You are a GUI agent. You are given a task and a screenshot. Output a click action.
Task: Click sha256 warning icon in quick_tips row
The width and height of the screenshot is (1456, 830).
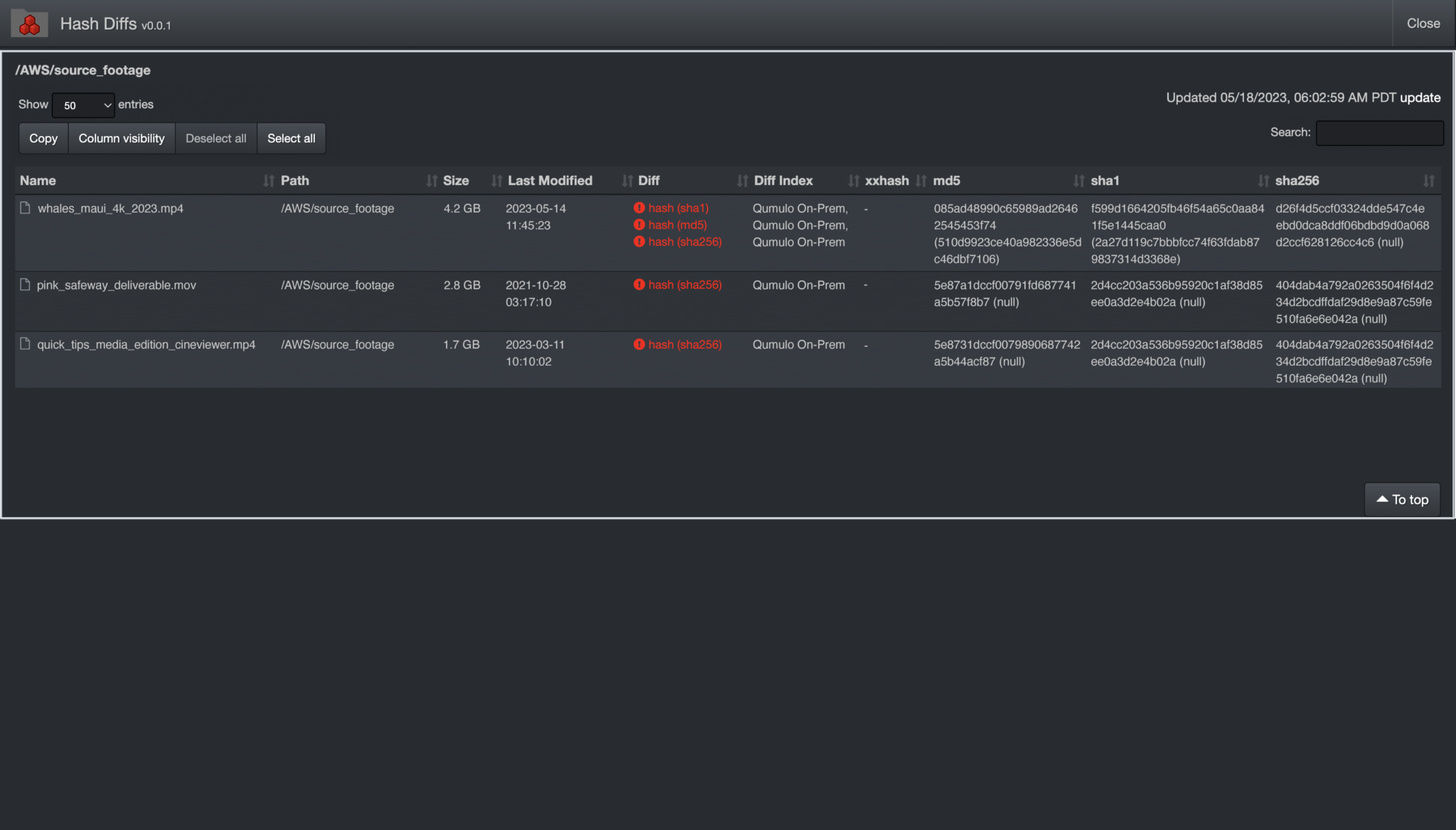(639, 344)
